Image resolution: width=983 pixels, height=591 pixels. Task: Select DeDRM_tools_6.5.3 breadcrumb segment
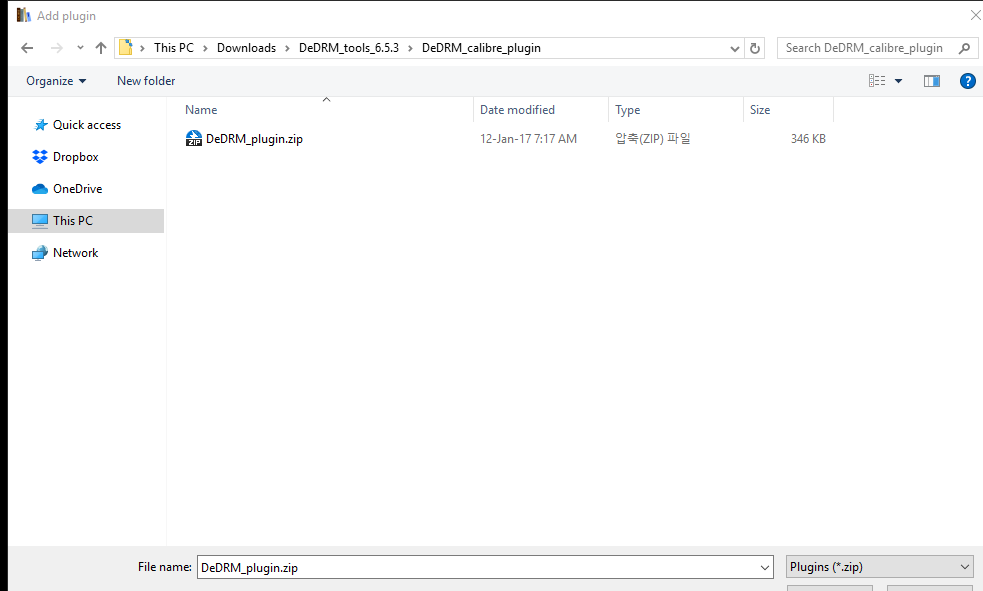coord(349,48)
